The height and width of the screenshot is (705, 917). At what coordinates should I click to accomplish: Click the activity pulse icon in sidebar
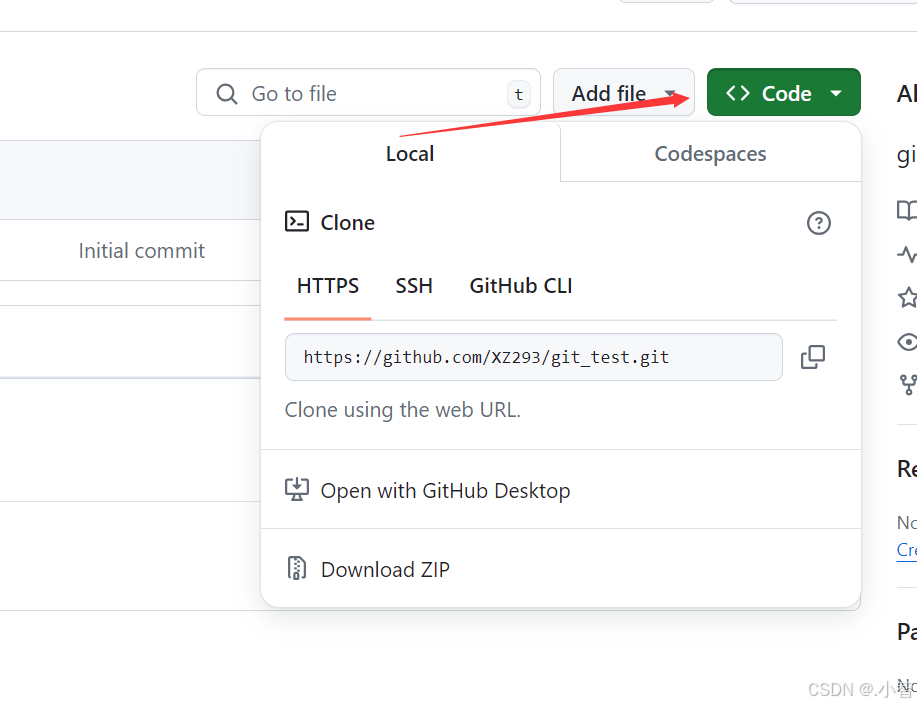[x=907, y=254]
